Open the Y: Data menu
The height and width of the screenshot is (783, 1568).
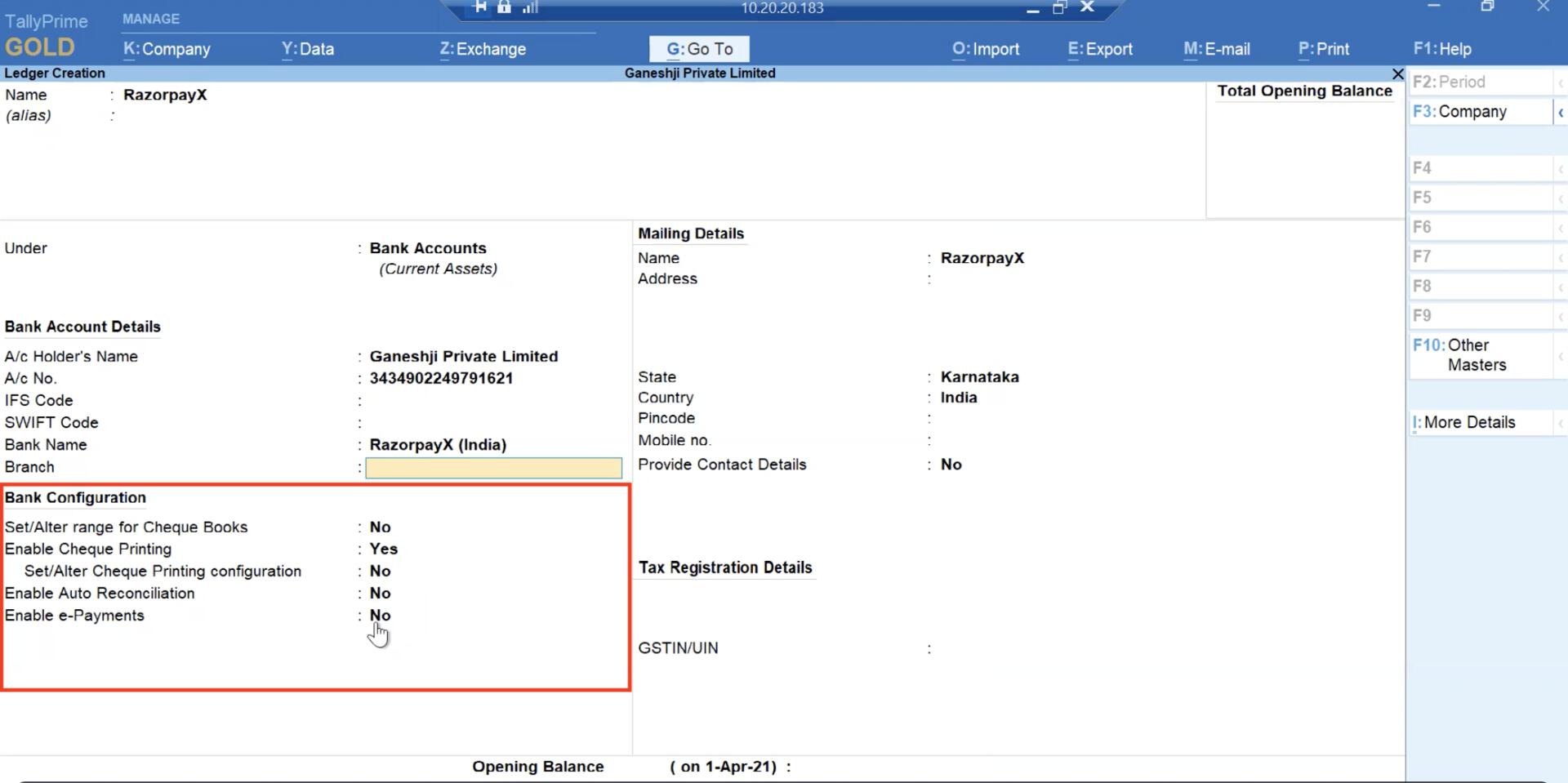pyautogui.click(x=308, y=49)
